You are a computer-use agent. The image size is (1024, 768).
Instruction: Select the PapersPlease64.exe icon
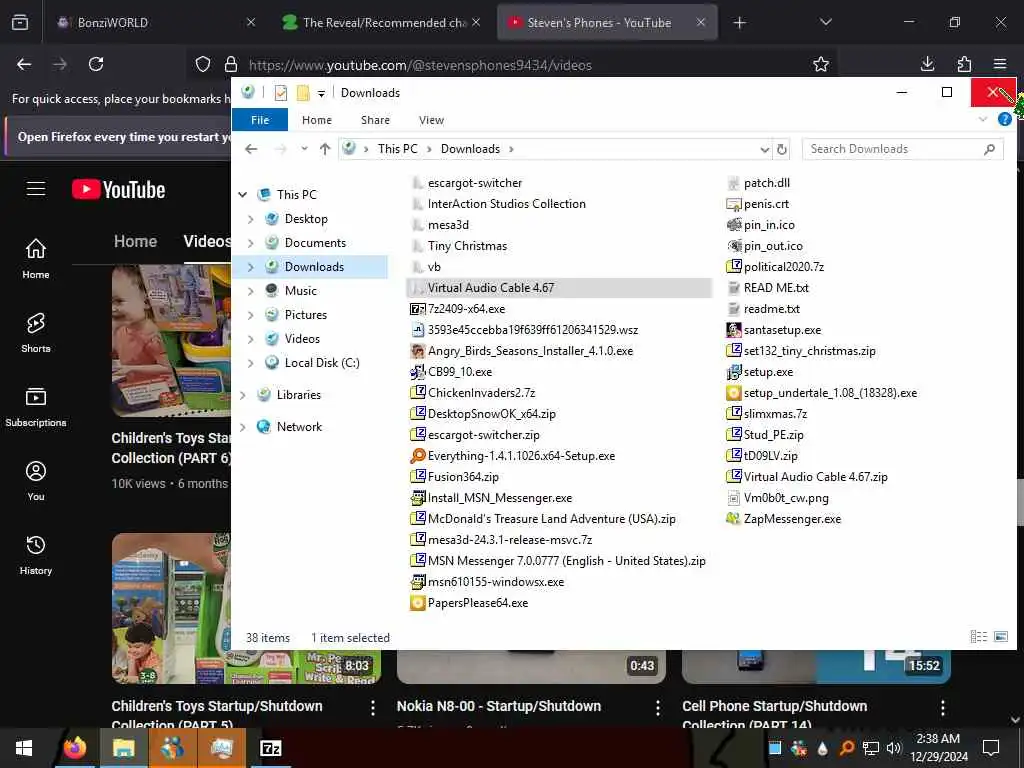tap(417, 603)
